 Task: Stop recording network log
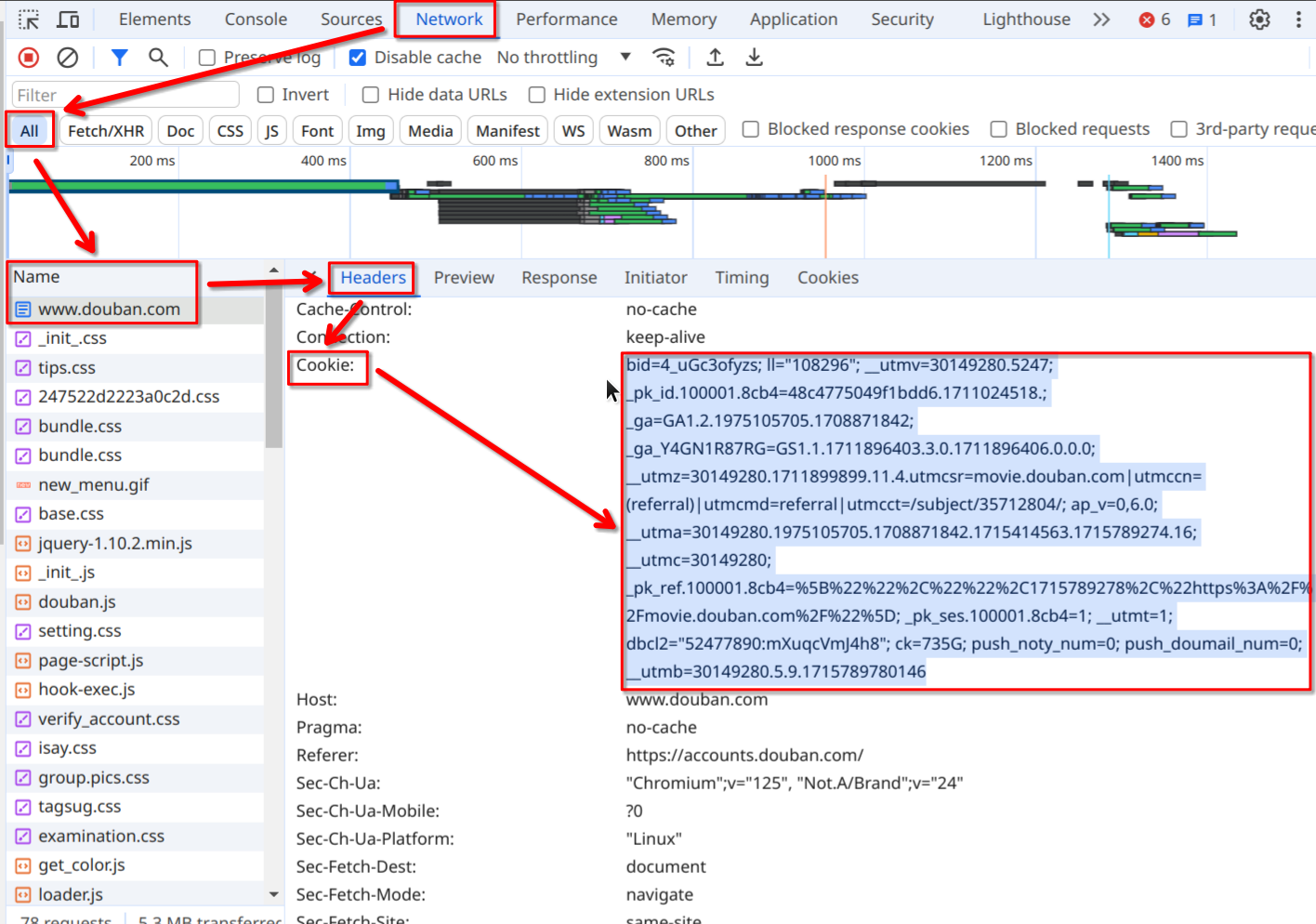point(29,58)
